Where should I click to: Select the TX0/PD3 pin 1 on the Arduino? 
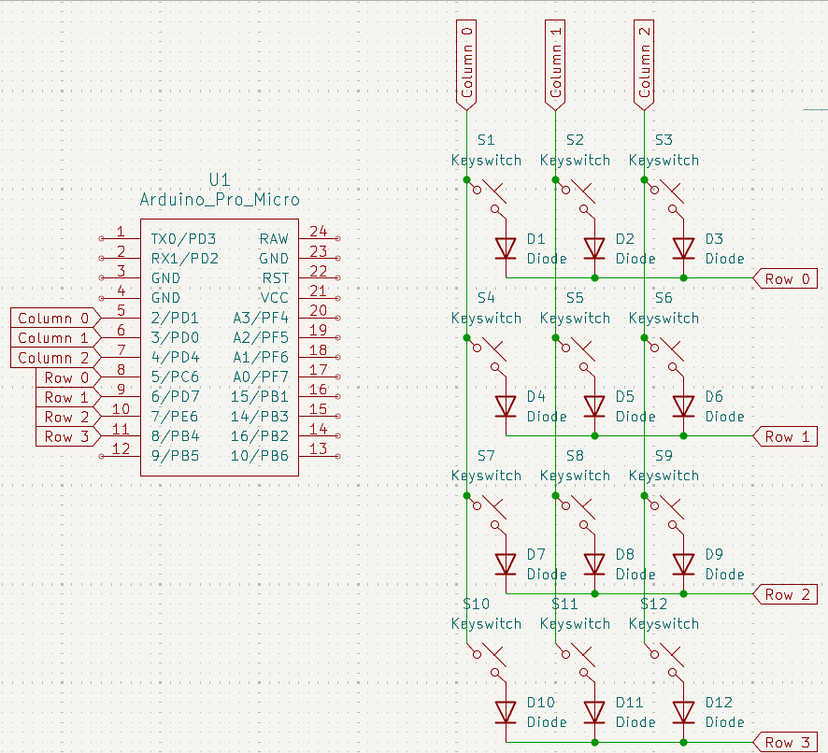[118, 239]
